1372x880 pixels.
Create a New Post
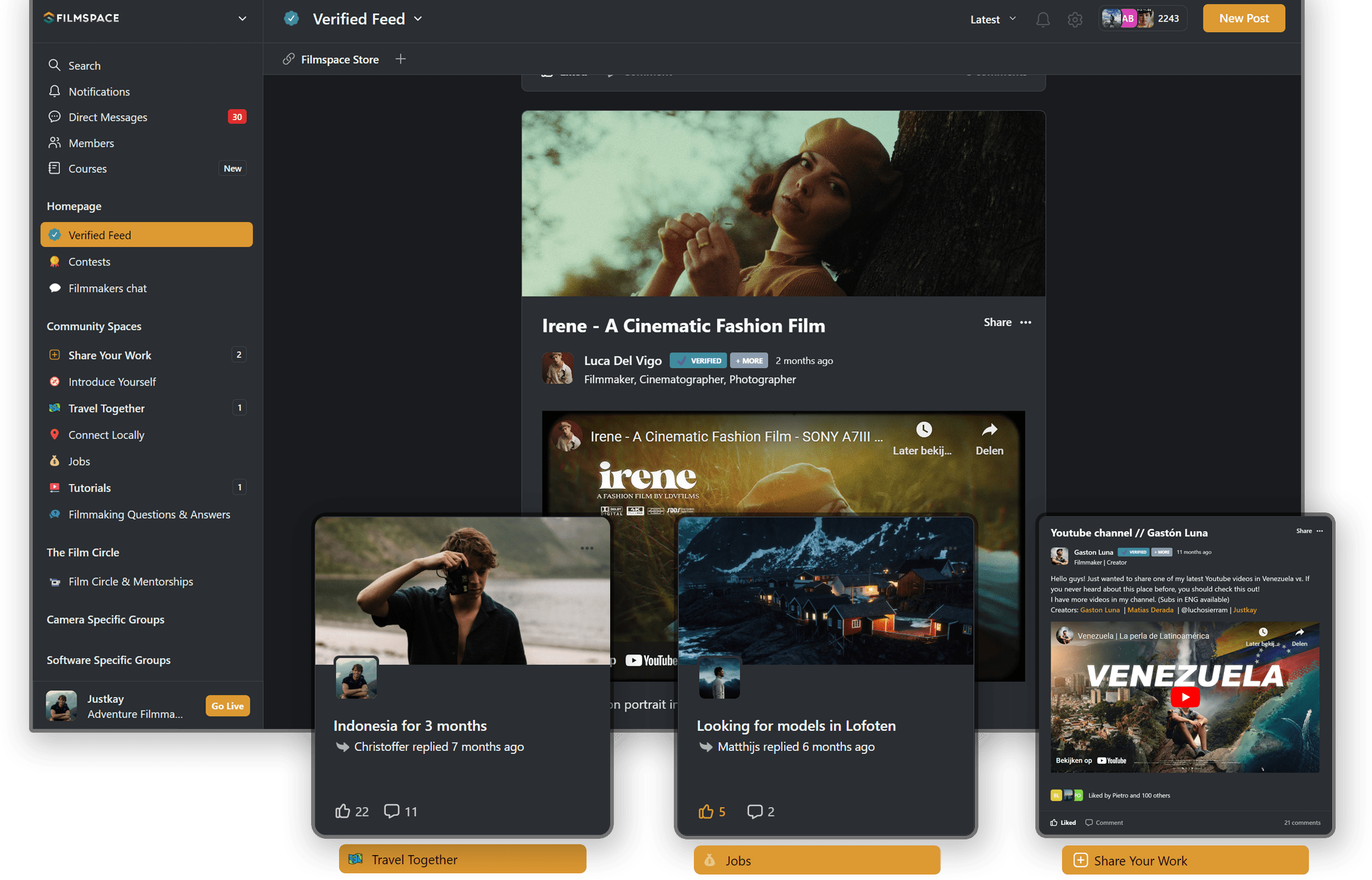click(1243, 18)
